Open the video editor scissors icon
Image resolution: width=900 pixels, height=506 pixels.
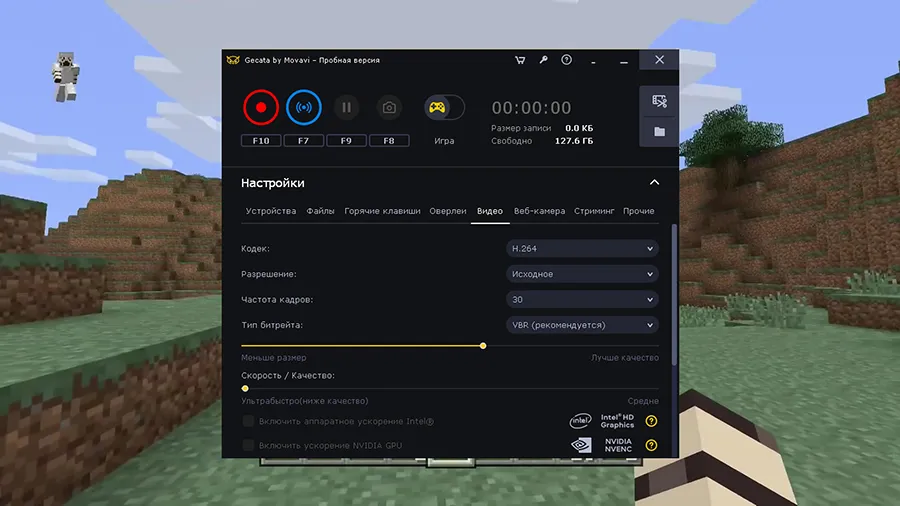659,101
